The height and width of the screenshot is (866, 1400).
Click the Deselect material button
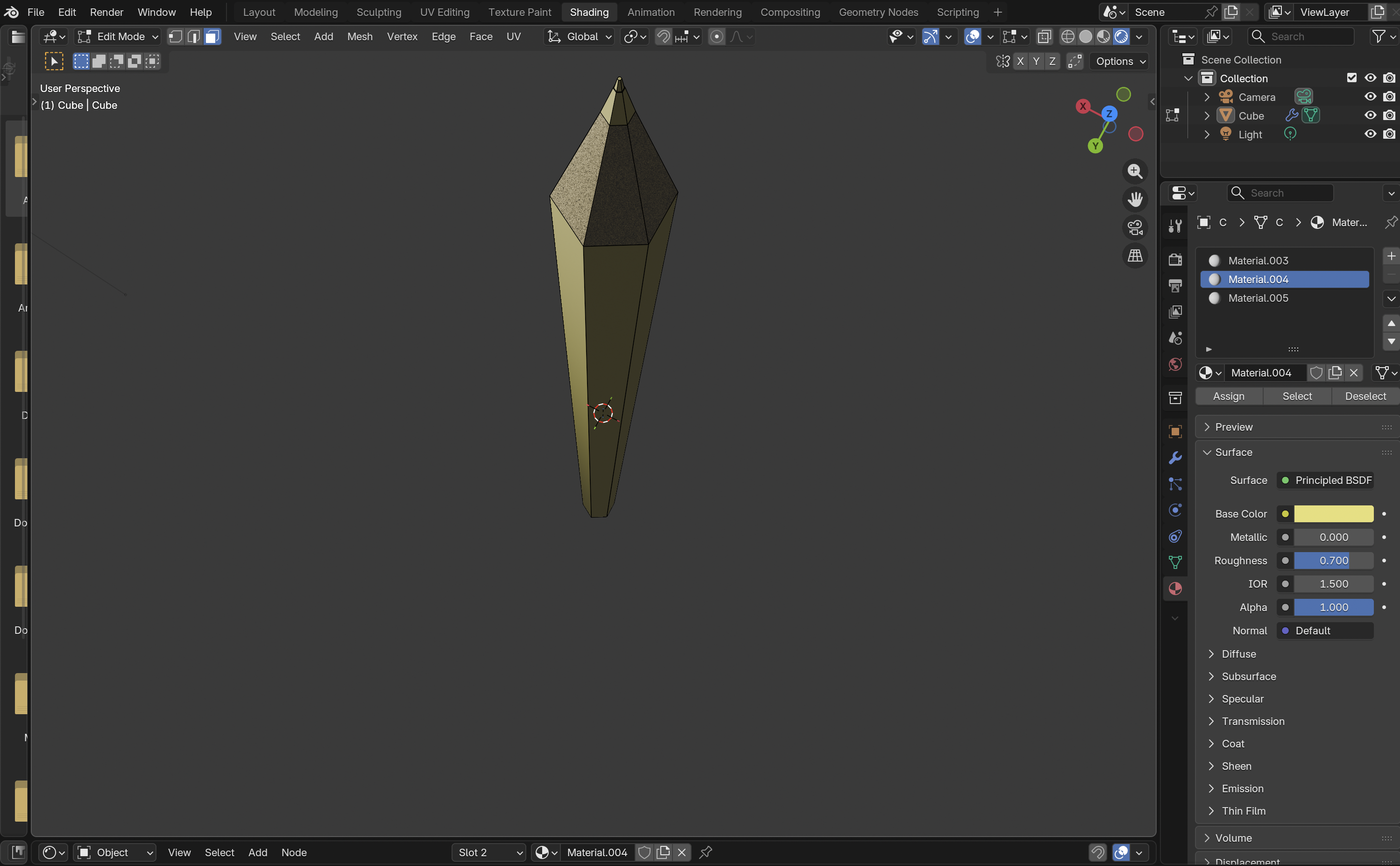pos(1365,396)
